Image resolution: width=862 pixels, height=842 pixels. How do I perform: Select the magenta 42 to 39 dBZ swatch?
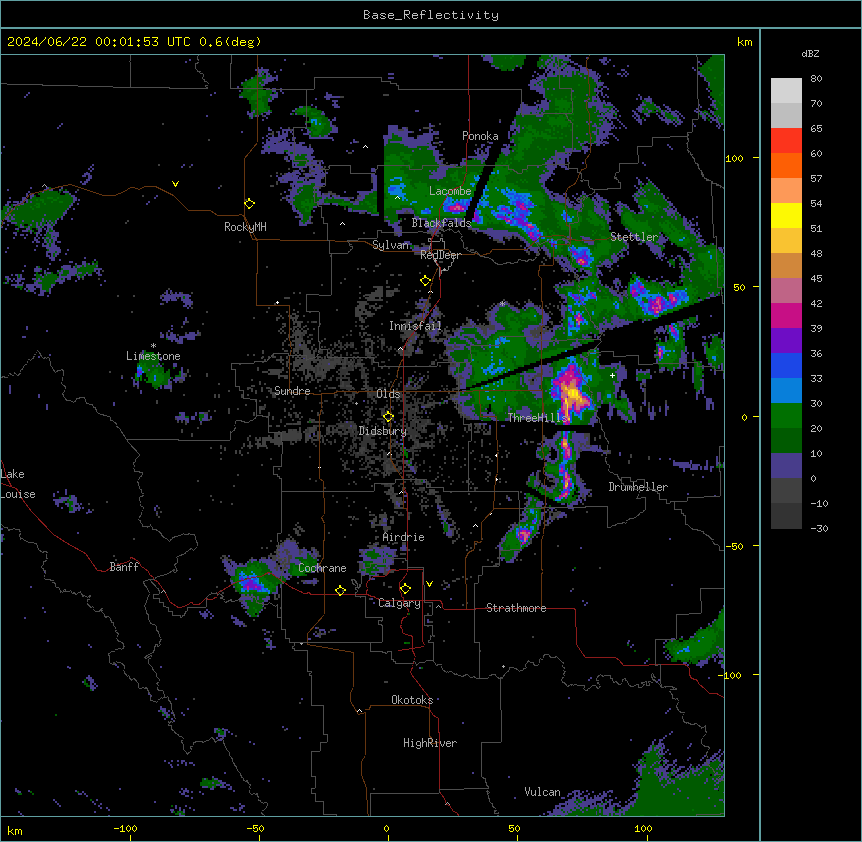pyautogui.click(x=786, y=315)
